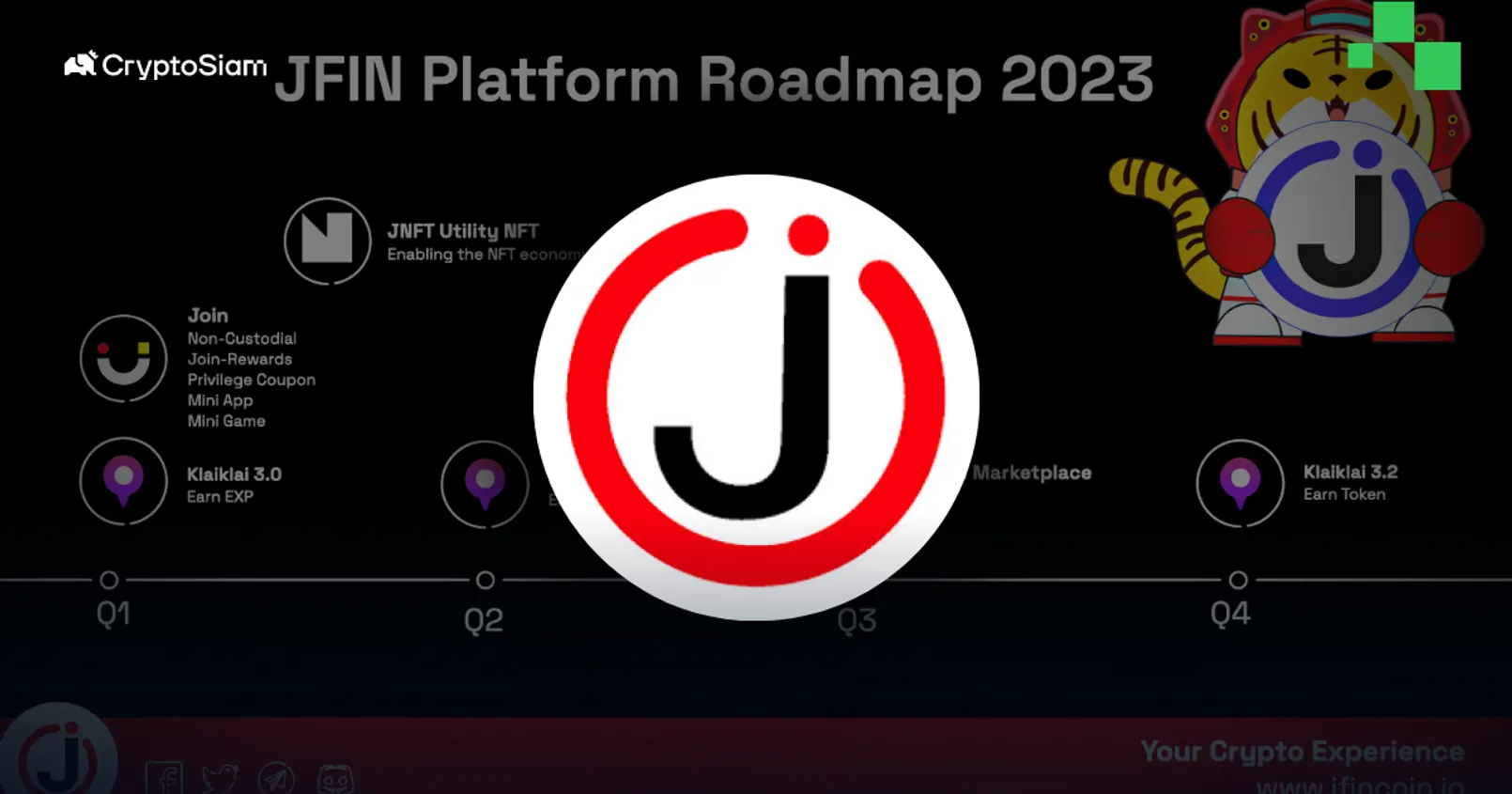Click the Klaiklai 3.0 pin icon

click(123, 481)
